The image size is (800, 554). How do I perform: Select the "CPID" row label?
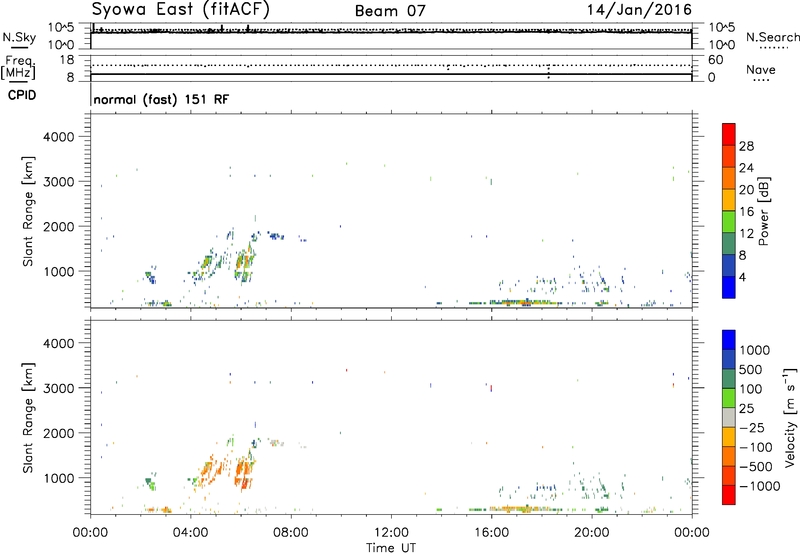(x=21, y=95)
